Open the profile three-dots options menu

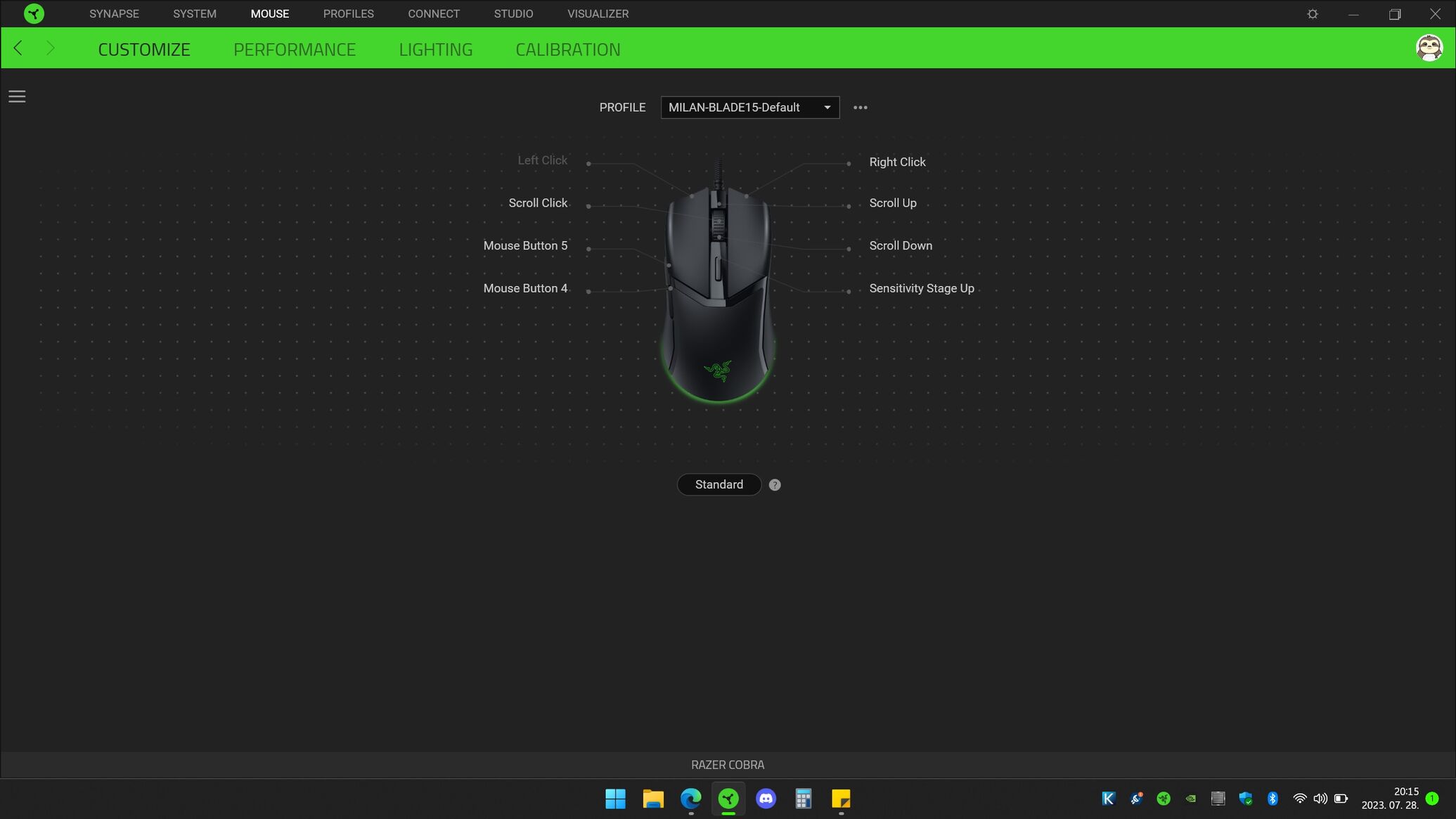pos(860,108)
